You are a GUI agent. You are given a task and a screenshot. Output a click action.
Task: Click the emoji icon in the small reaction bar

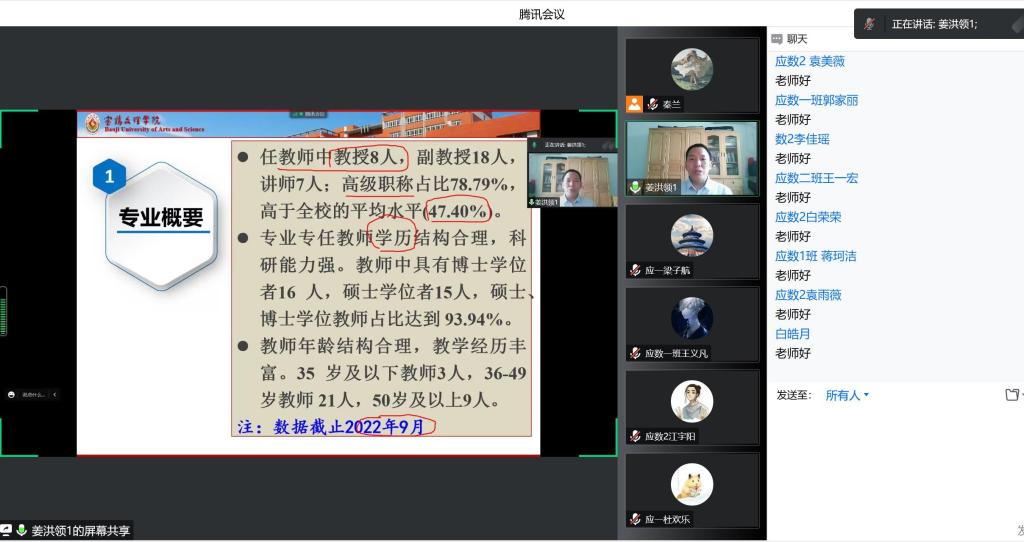pyautogui.click(x=11, y=394)
